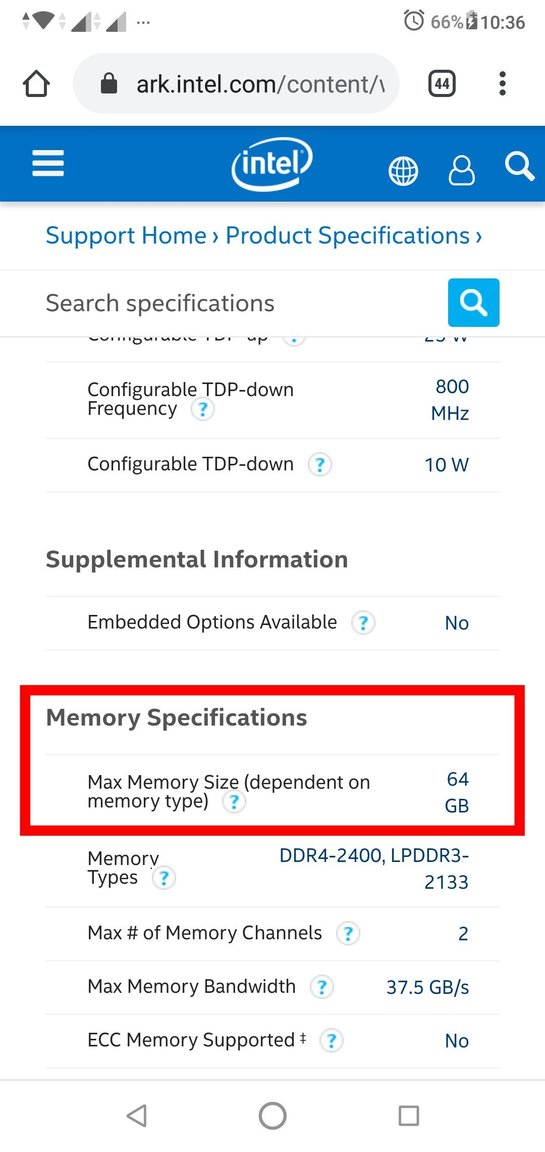Show help for Embedded Options Available
545x1152 pixels.
click(x=363, y=623)
